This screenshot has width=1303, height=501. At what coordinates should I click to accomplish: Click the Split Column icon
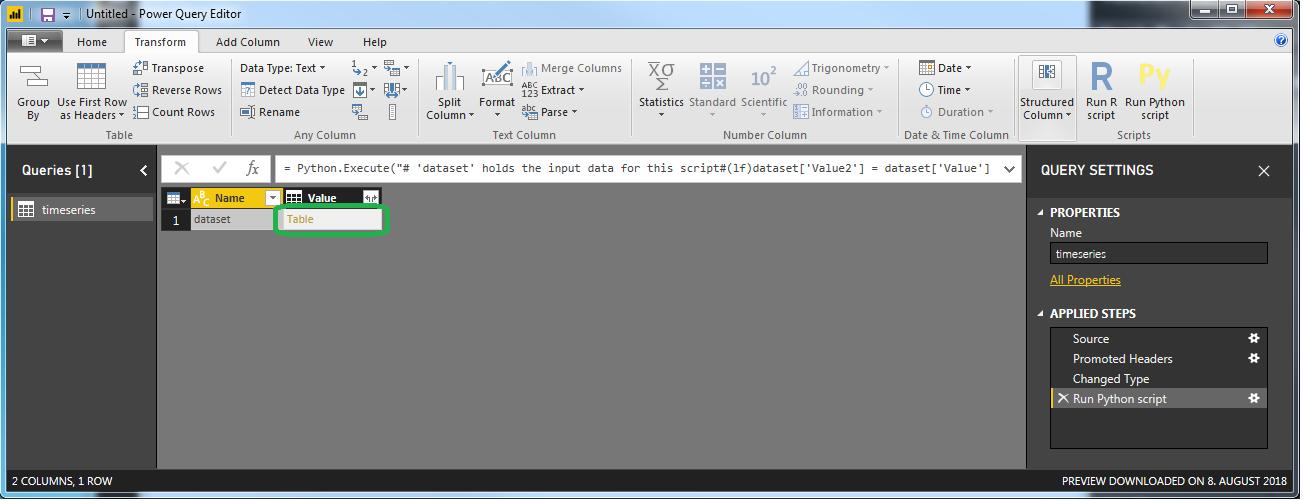[449, 78]
